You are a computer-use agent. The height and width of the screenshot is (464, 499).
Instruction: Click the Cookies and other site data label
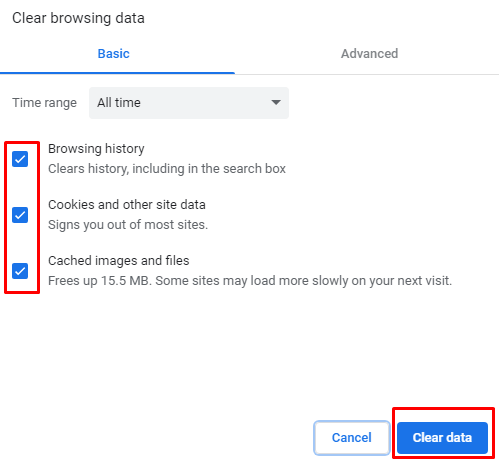pyautogui.click(x=127, y=205)
